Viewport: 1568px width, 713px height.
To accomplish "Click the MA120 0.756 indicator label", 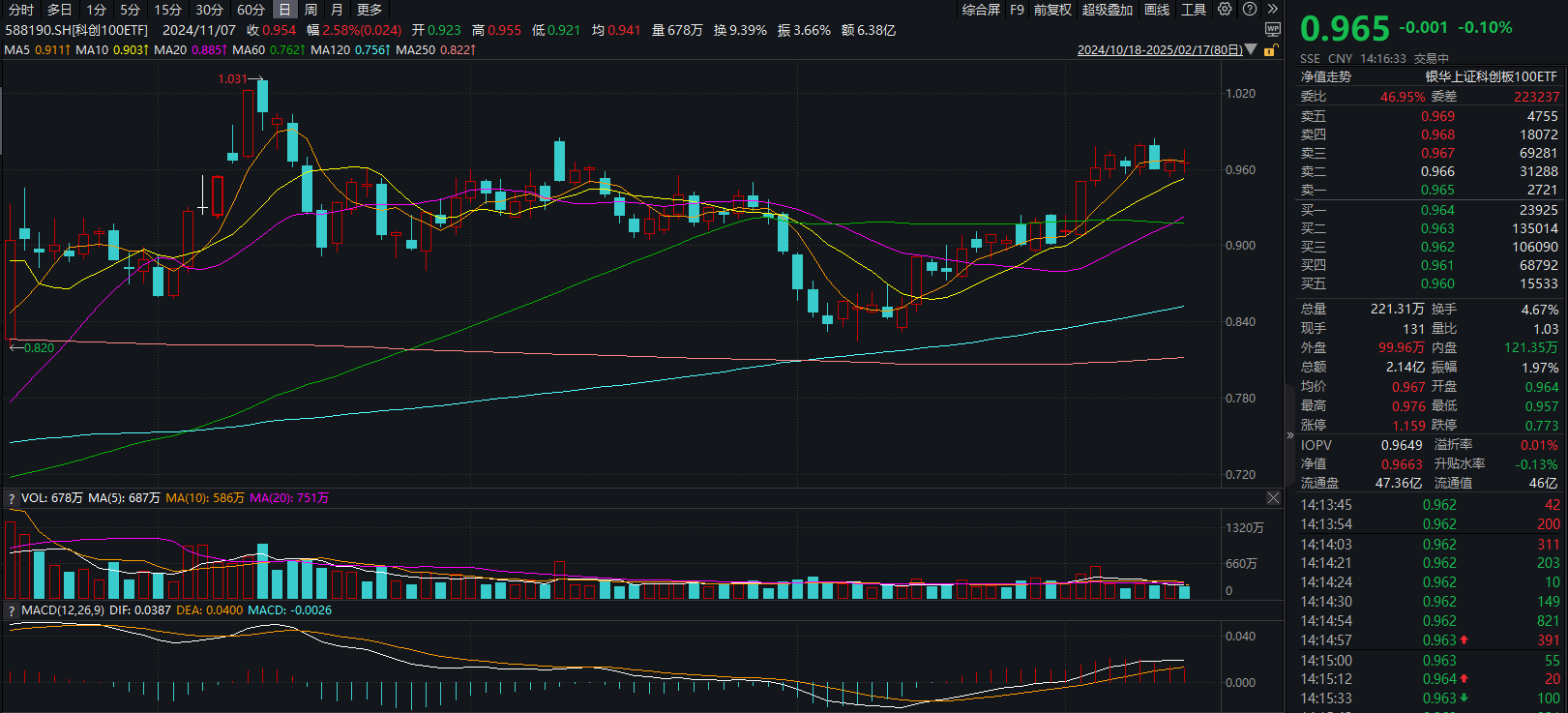I will point(350,49).
